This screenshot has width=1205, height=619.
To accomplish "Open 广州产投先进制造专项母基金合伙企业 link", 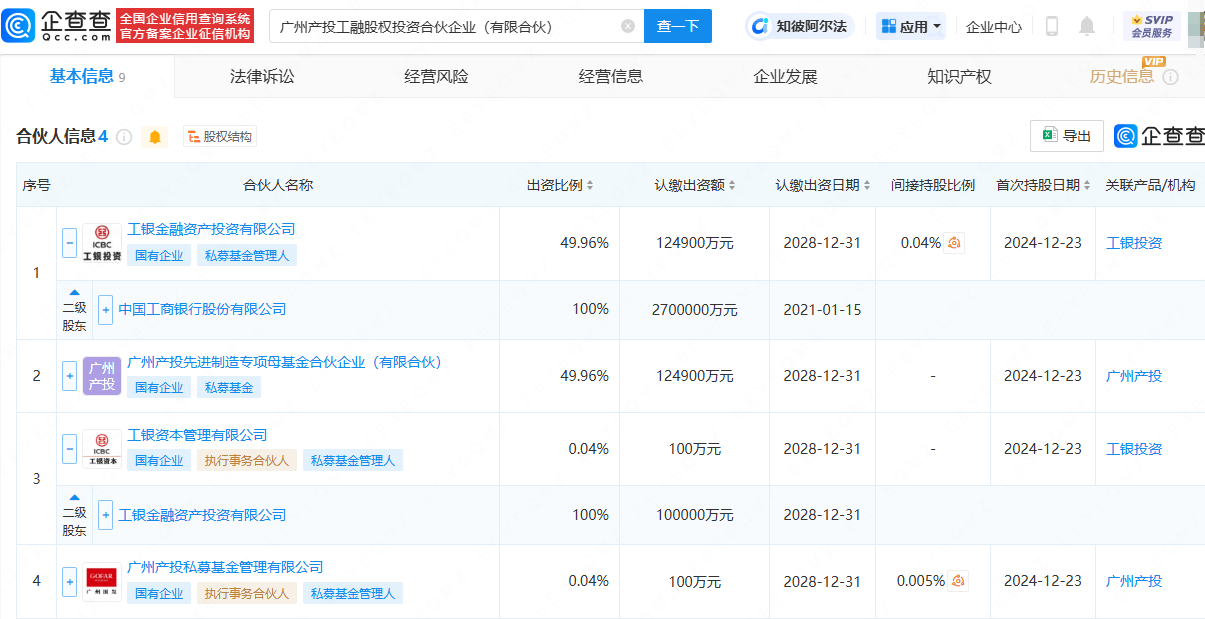I will [284, 362].
